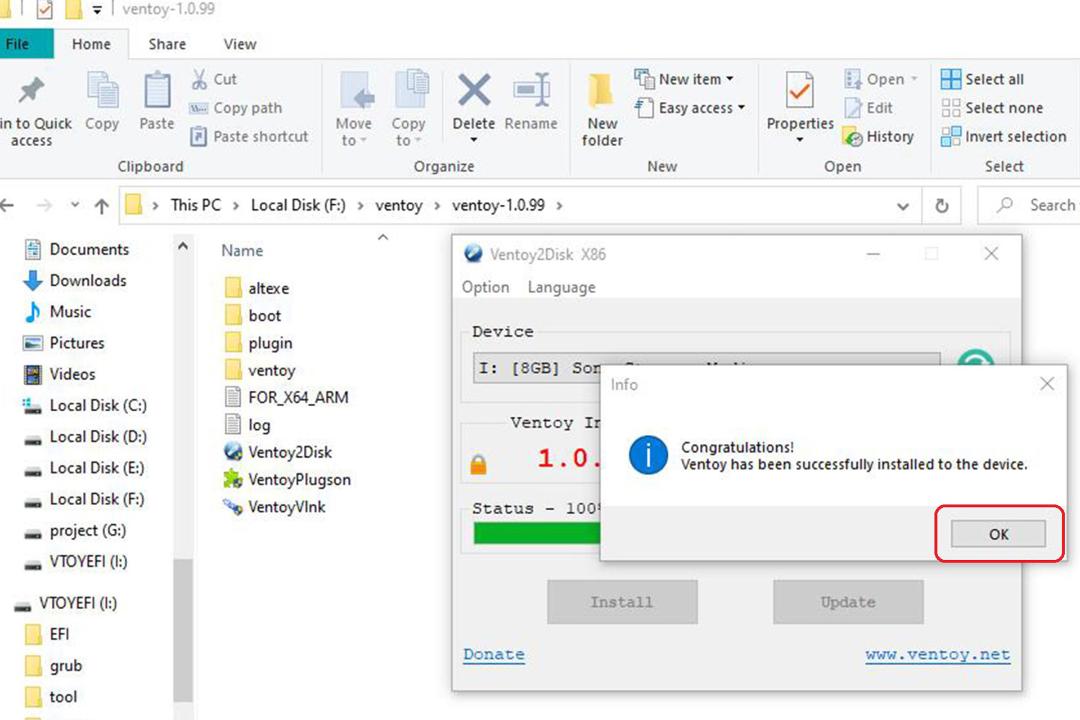Select the ventoy folder in file list
Image resolution: width=1080 pixels, height=720 pixels.
pyautogui.click(x=260, y=371)
